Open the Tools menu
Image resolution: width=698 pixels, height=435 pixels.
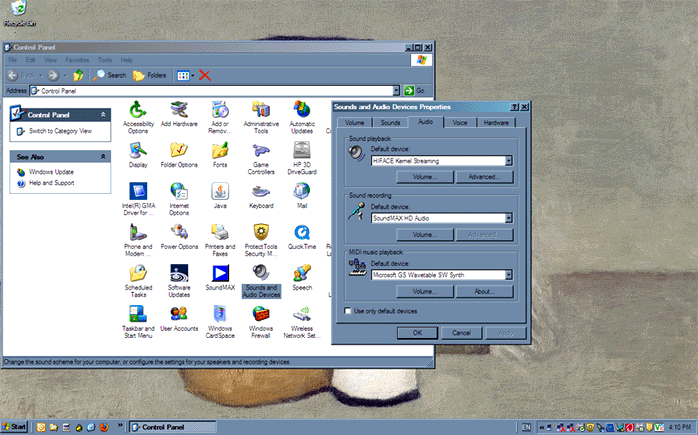pyautogui.click(x=105, y=60)
